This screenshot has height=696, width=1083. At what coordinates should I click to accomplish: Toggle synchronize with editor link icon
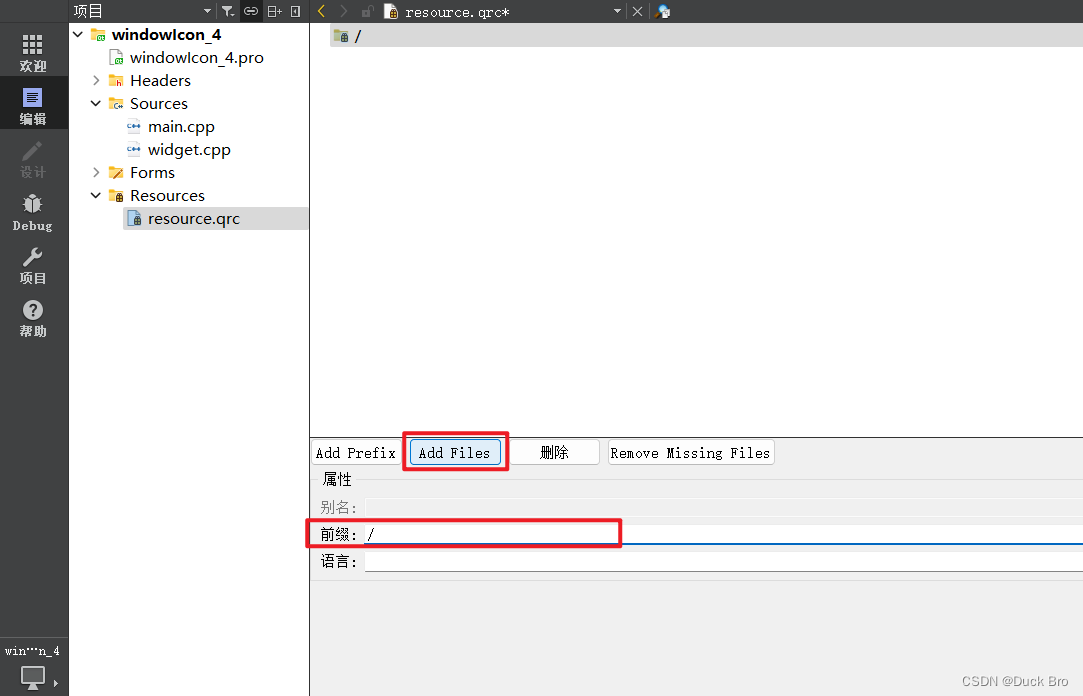pos(249,11)
